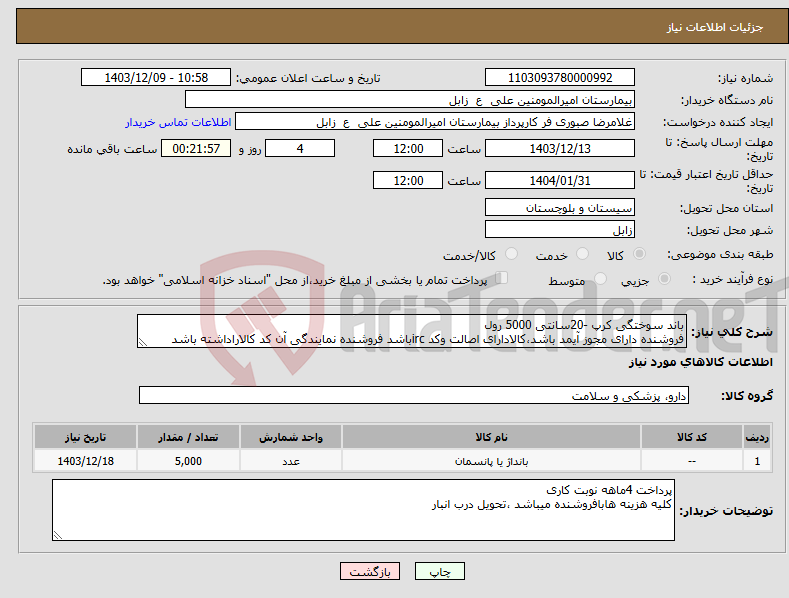The image size is (789, 598).
Task: Click the item code cell showing --
Action: click(x=692, y=461)
